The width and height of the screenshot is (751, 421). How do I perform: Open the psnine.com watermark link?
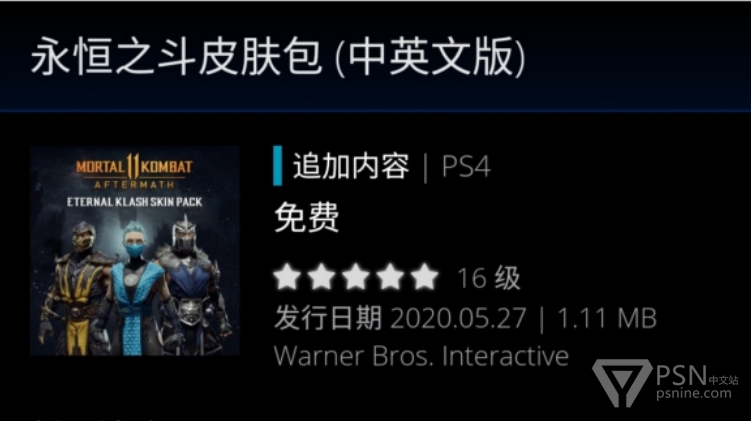(694, 394)
